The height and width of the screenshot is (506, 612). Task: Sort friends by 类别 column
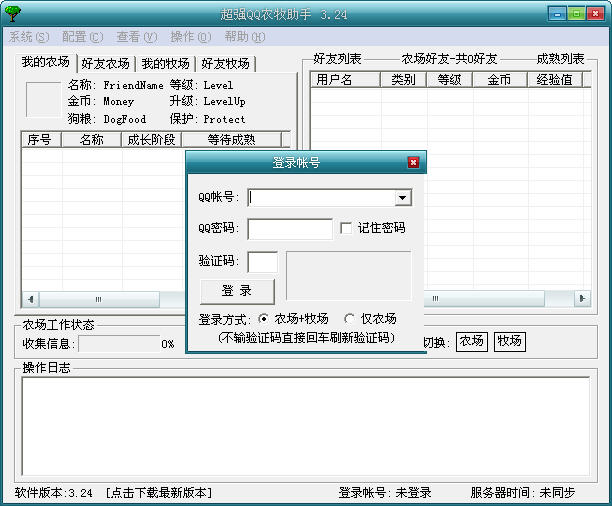(x=403, y=80)
